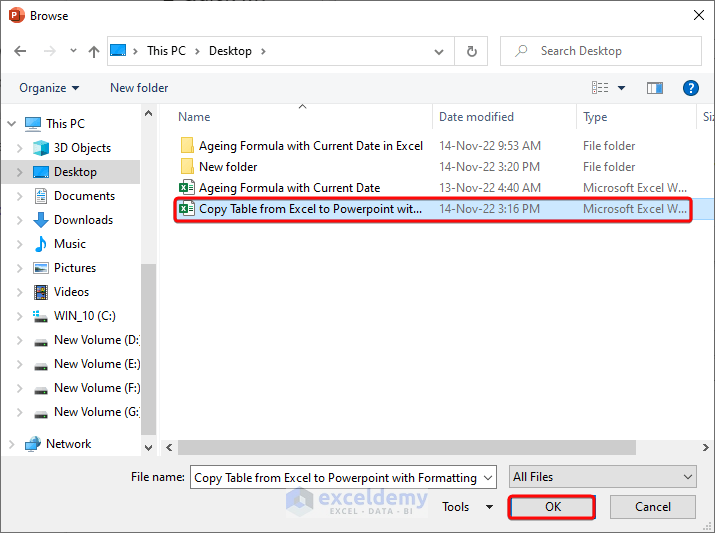Select Ageing Formula with Current Date in Excel folder
Screen dimensions: 715x533
[311, 146]
